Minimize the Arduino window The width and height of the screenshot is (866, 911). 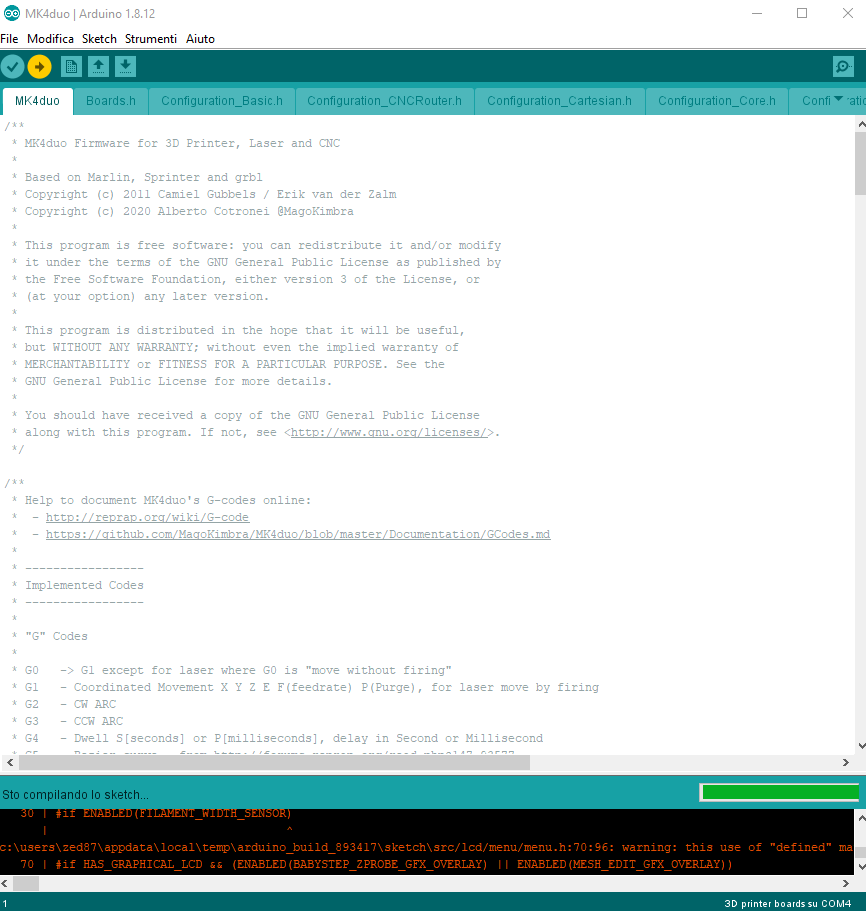click(x=757, y=13)
